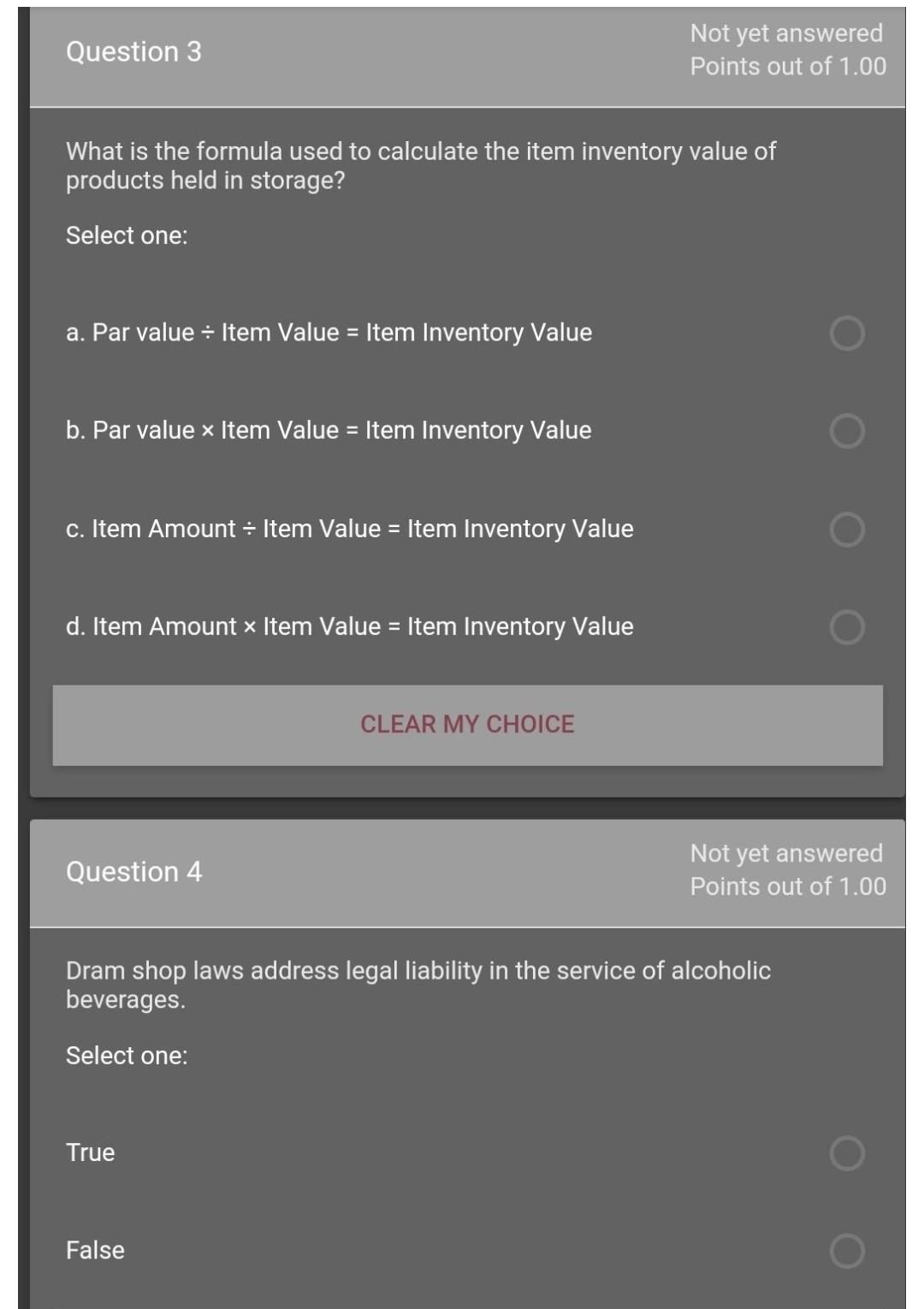Screen dimensions: 924x1309
Task: Select radio button for option a division formula
Action: pyautogui.click(x=847, y=333)
